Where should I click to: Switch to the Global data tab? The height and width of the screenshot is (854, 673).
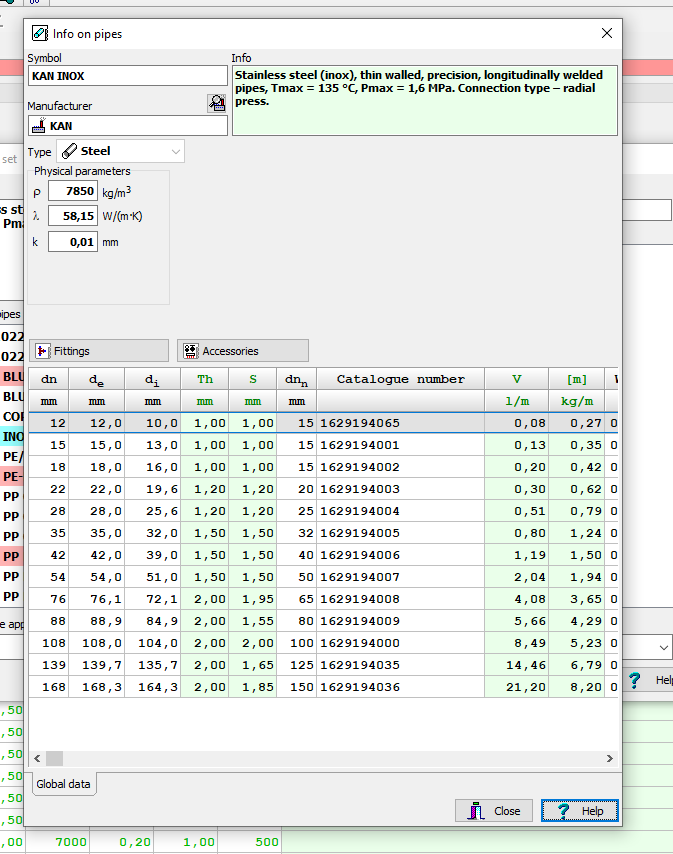(64, 784)
